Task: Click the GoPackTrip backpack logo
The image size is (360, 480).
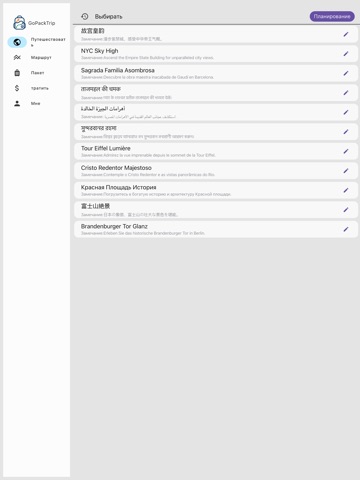Action: (19, 23)
